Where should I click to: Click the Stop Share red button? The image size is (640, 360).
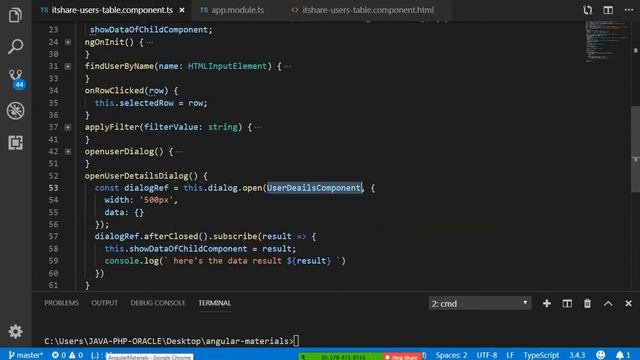click(402, 357)
